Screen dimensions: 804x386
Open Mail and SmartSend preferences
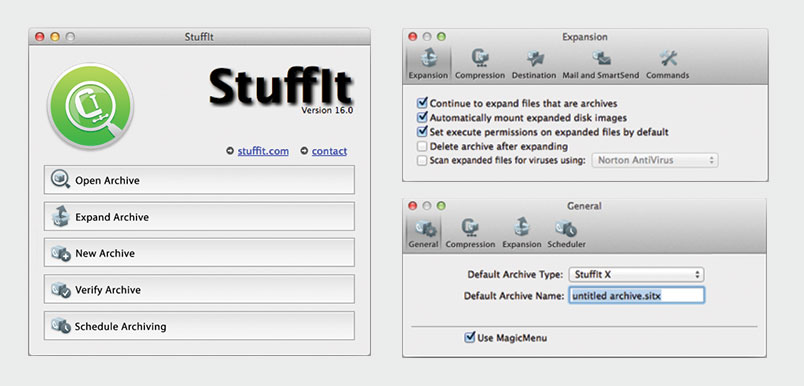click(601, 64)
